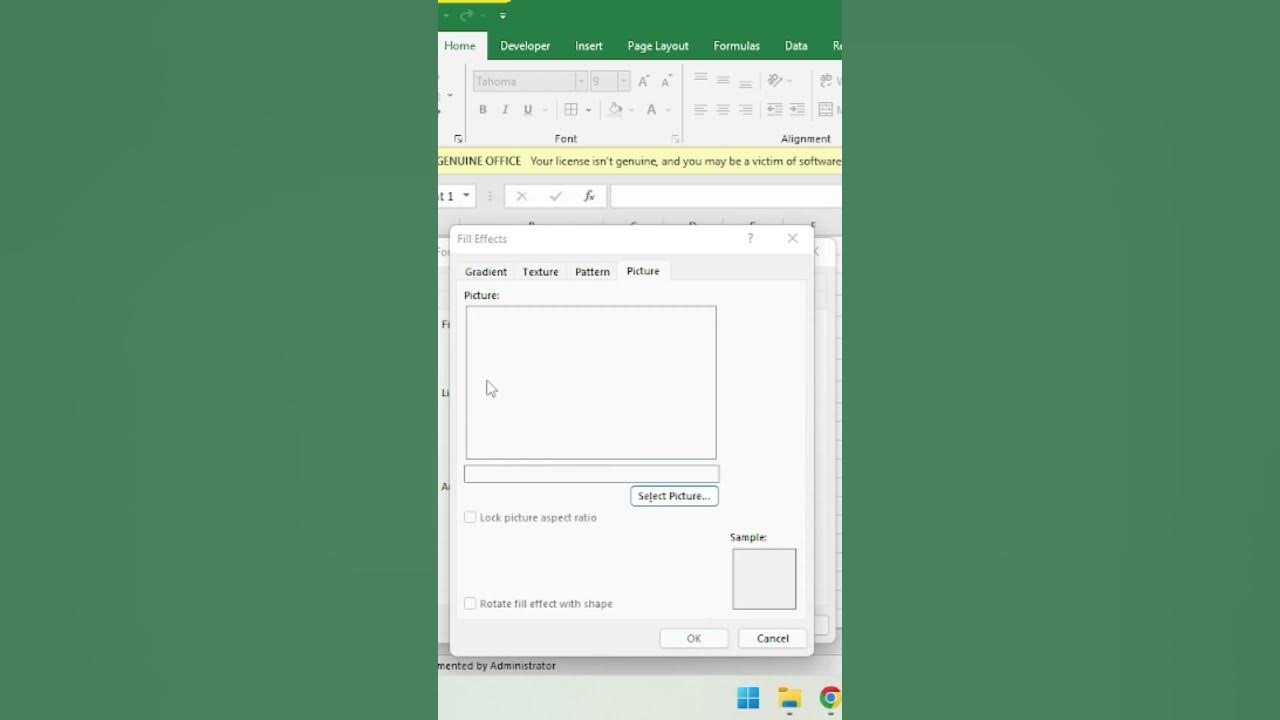Toggle Bold formatting in the ribbon
Image resolution: width=1280 pixels, height=720 pixels.
click(x=483, y=110)
